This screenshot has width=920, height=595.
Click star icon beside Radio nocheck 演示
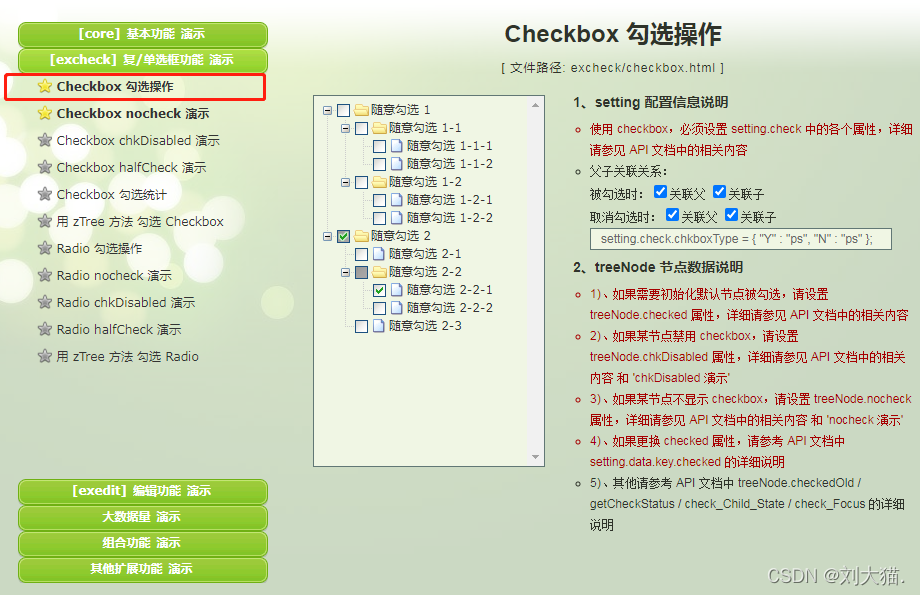click(x=45, y=275)
